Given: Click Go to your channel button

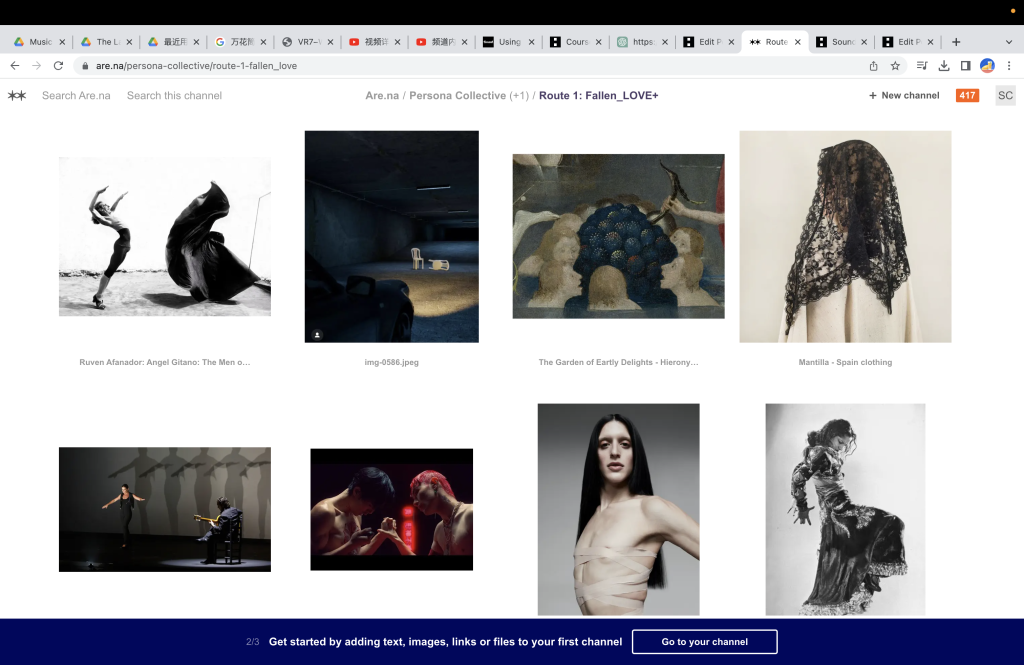Looking at the screenshot, I should coord(705,641).
